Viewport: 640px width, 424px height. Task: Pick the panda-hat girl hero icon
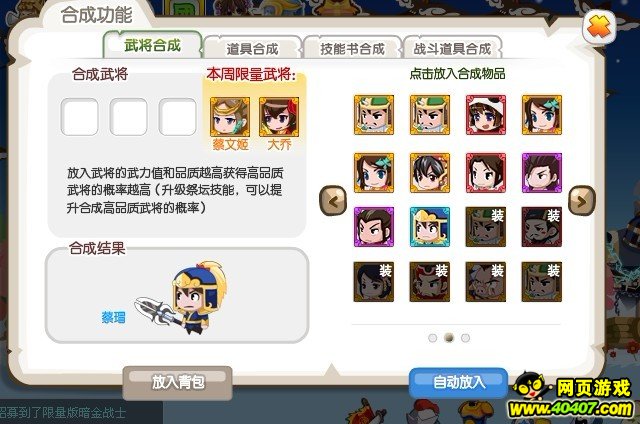coord(486,115)
